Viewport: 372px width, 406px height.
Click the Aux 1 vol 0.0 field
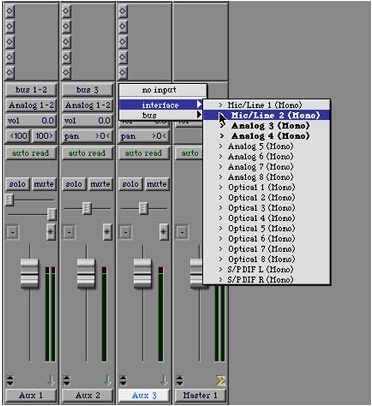pyautogui.click(x=31, y=120)
